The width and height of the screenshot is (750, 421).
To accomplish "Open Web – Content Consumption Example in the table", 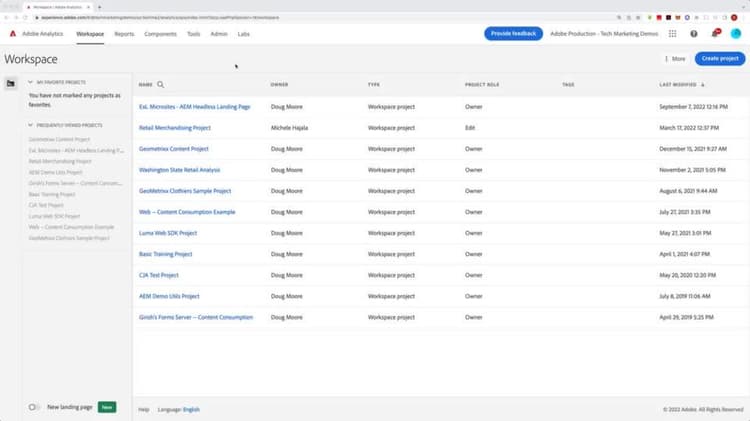I will [187, 212].
